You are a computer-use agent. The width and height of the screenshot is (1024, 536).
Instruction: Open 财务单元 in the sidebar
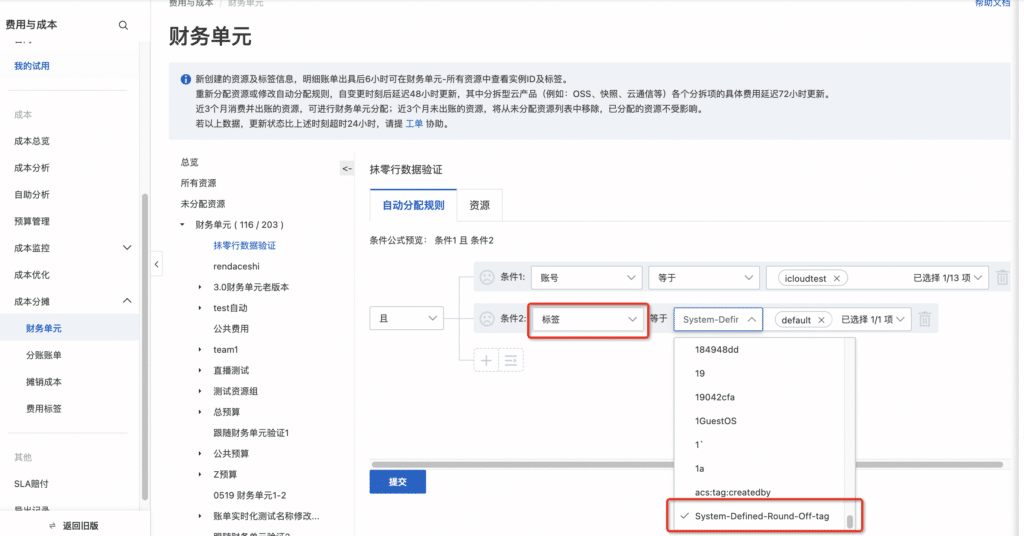[x=44, y=328]
